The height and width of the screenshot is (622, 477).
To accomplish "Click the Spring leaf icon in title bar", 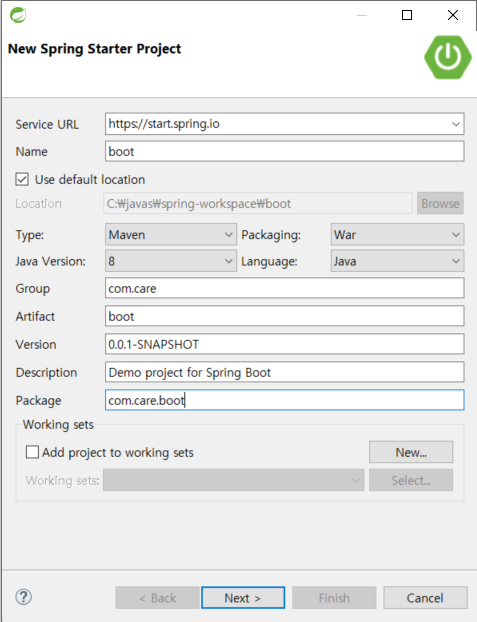I will coord(18,15).
